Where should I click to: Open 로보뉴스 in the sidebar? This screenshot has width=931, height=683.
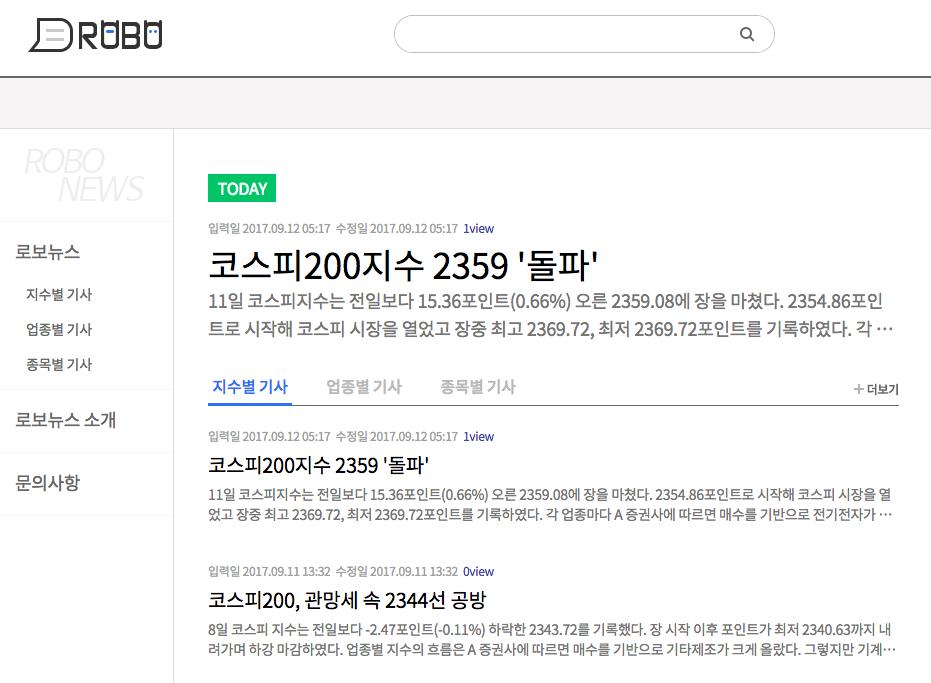pos(48,252)
